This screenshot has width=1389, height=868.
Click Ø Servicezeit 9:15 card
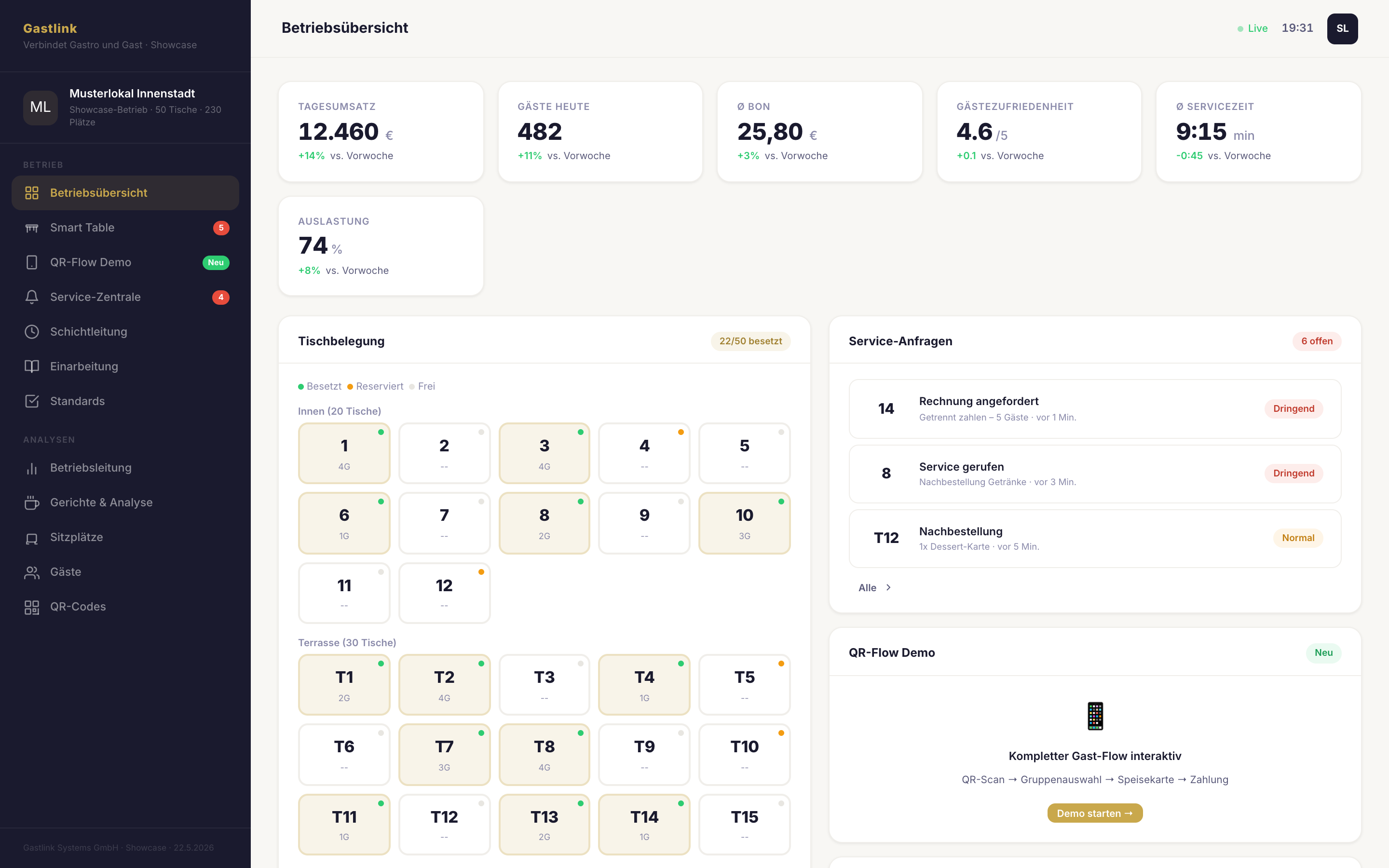(x=1259, y=132)
